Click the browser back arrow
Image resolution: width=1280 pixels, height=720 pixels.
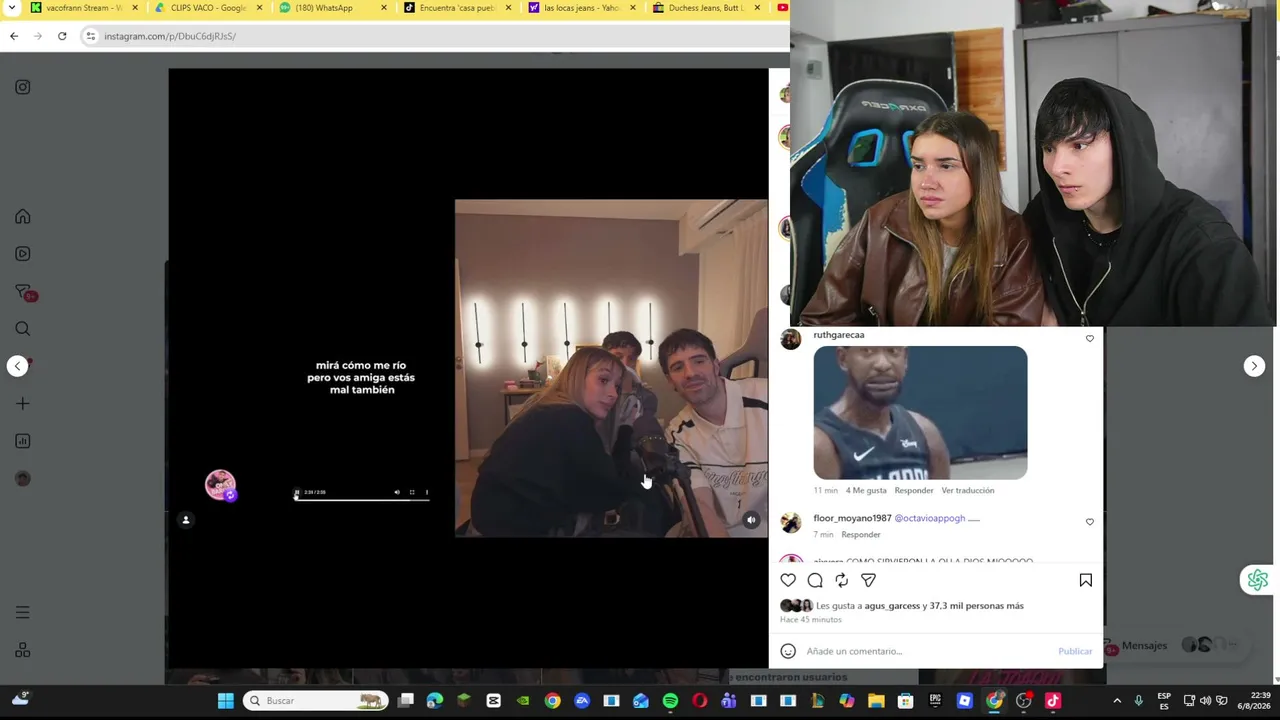14,36
